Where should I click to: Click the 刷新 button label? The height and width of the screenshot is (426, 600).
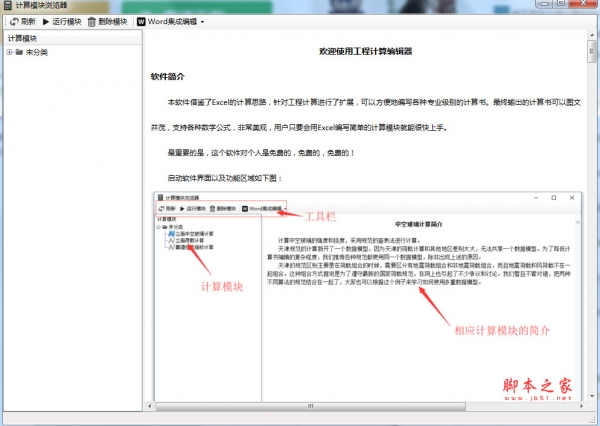[x=27, y=21]
